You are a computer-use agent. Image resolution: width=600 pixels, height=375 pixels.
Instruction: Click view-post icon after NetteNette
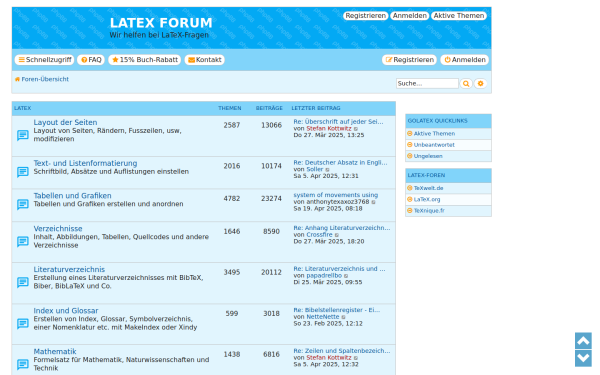(x=343, y=318)
